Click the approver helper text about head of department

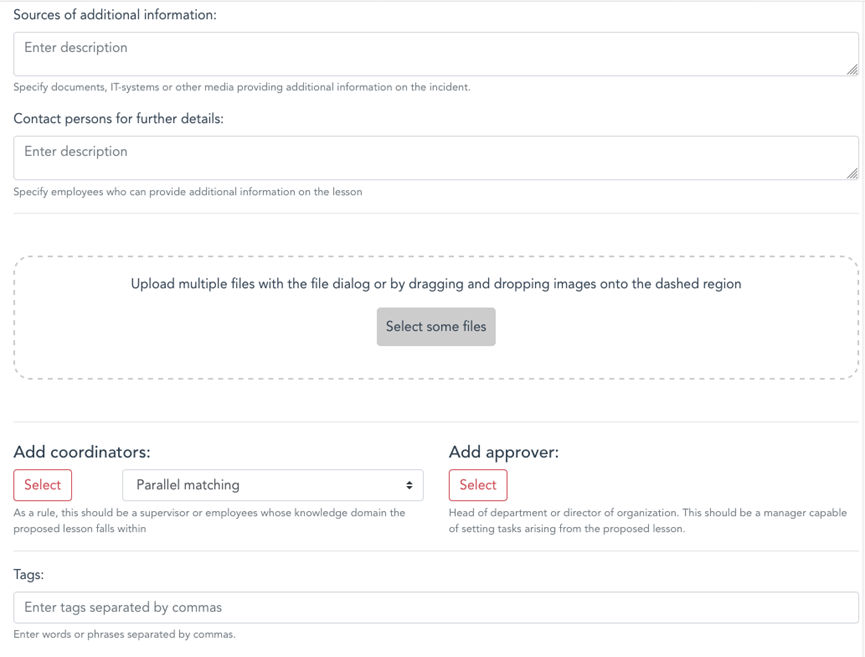pos(648,521)
